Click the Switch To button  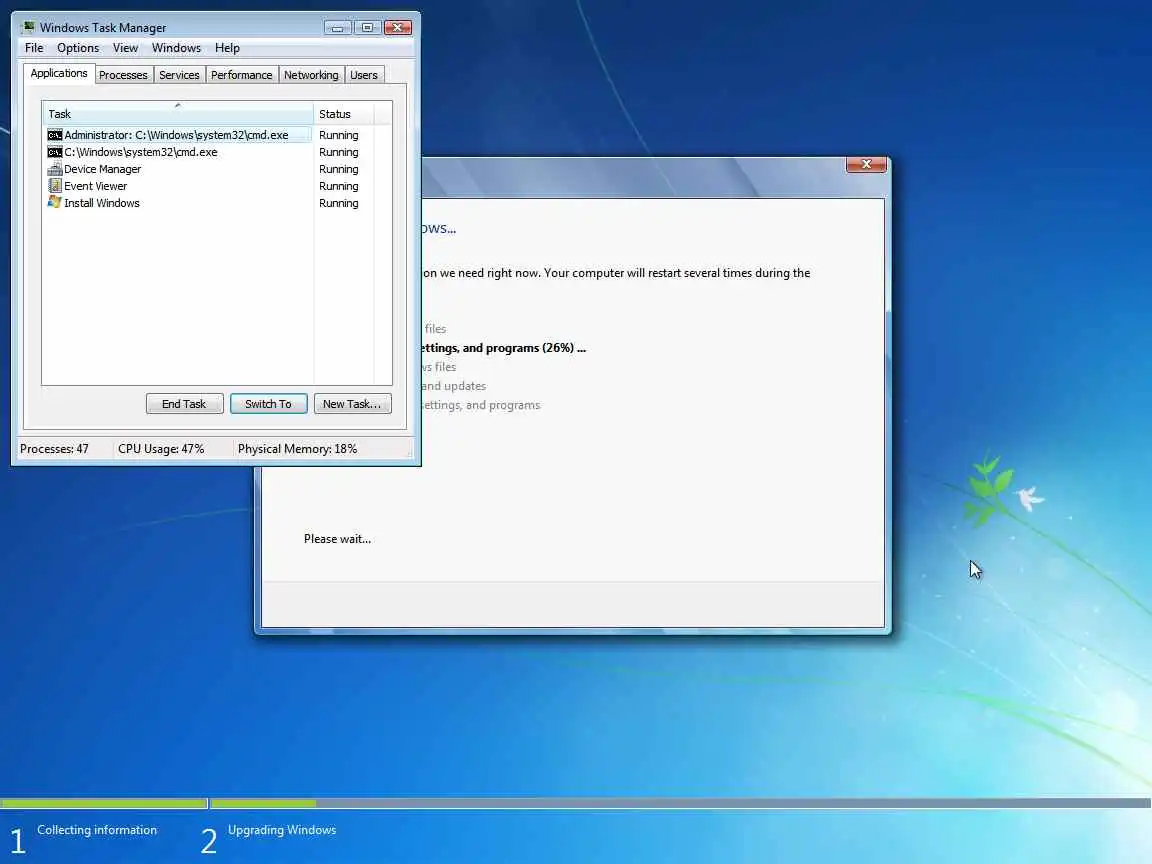268,404
